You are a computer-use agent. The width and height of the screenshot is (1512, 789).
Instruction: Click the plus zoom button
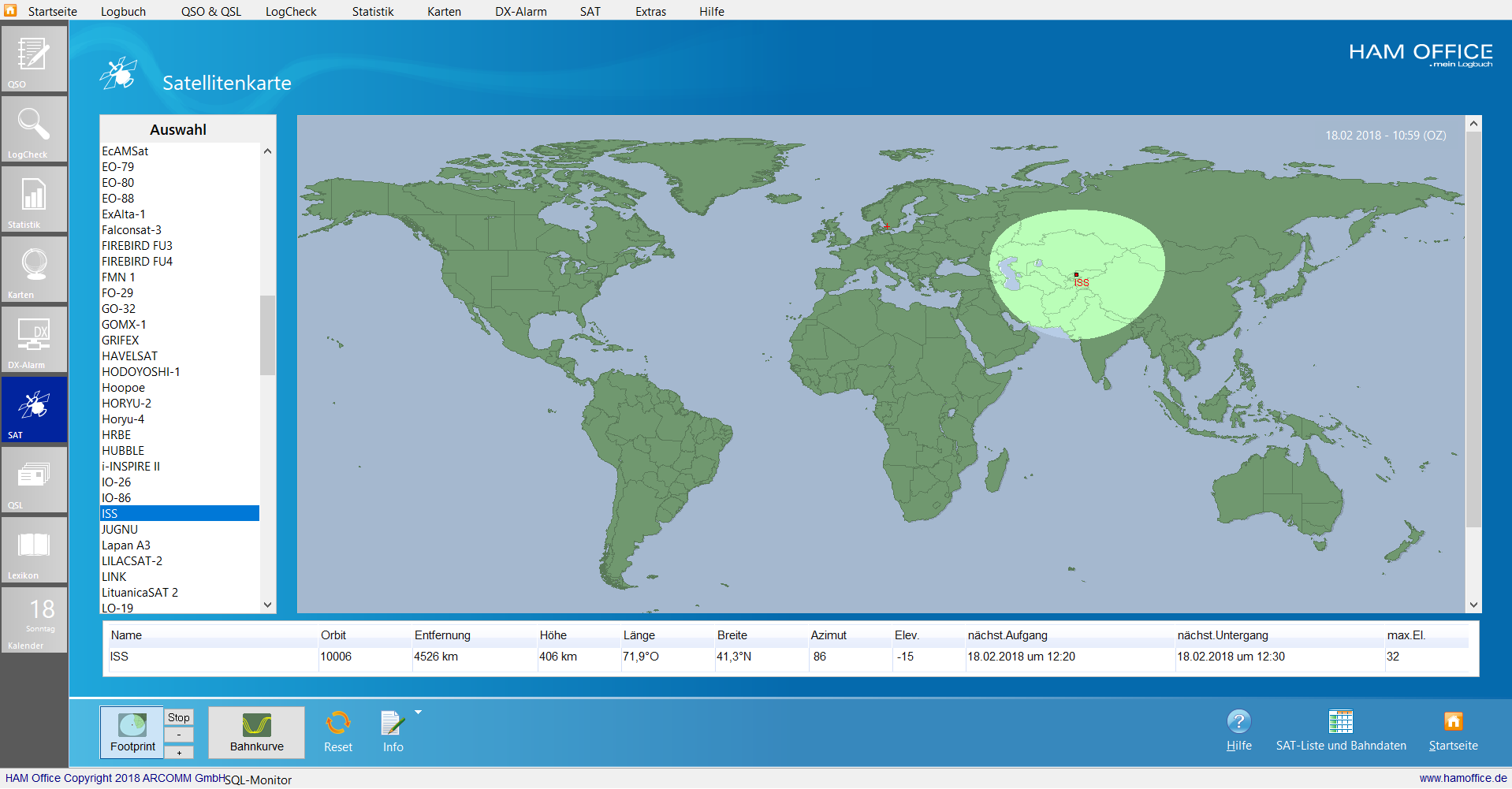[x=179, y=753]
